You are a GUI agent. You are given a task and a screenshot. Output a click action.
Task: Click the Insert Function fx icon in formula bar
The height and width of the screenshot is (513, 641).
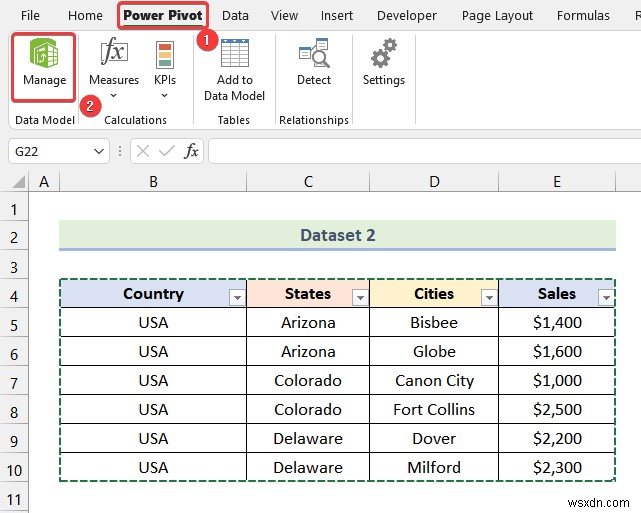(191, 151)
